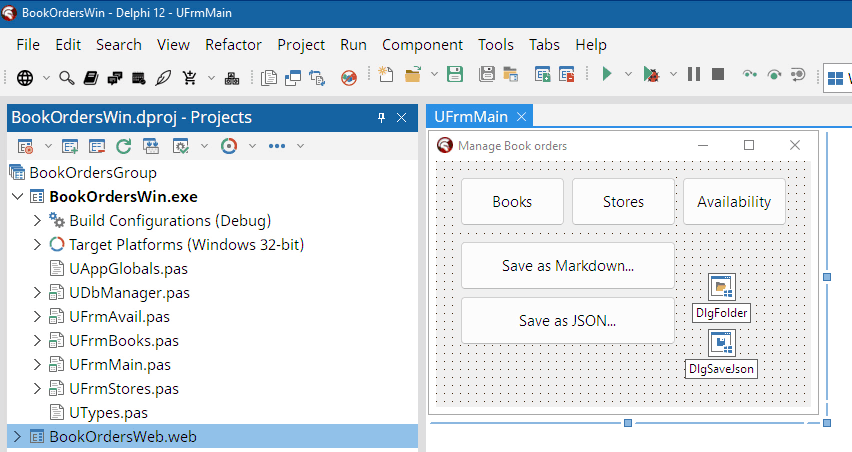Click the build configuration gear-check icon
Screen dimensions: 852x452
click(x=181, y=146)
